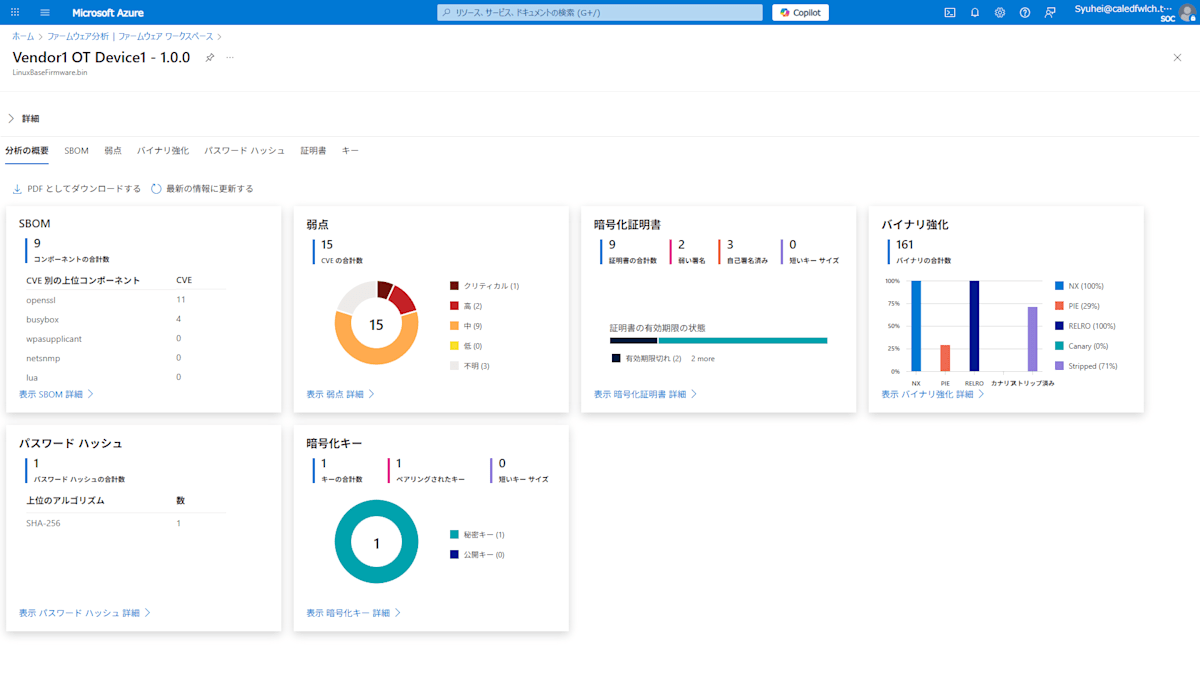Open the portal hamburger menu
This screenshot has width=1200, height=675.
45,12
